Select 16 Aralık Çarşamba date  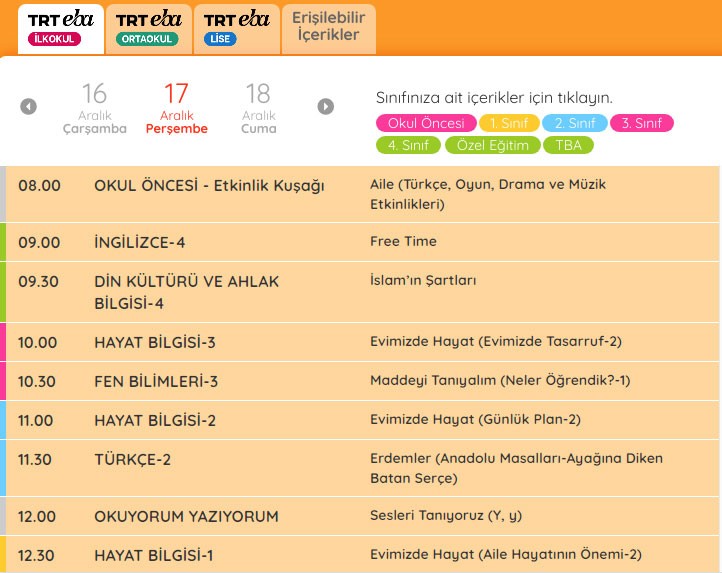(x=95, y=108)
